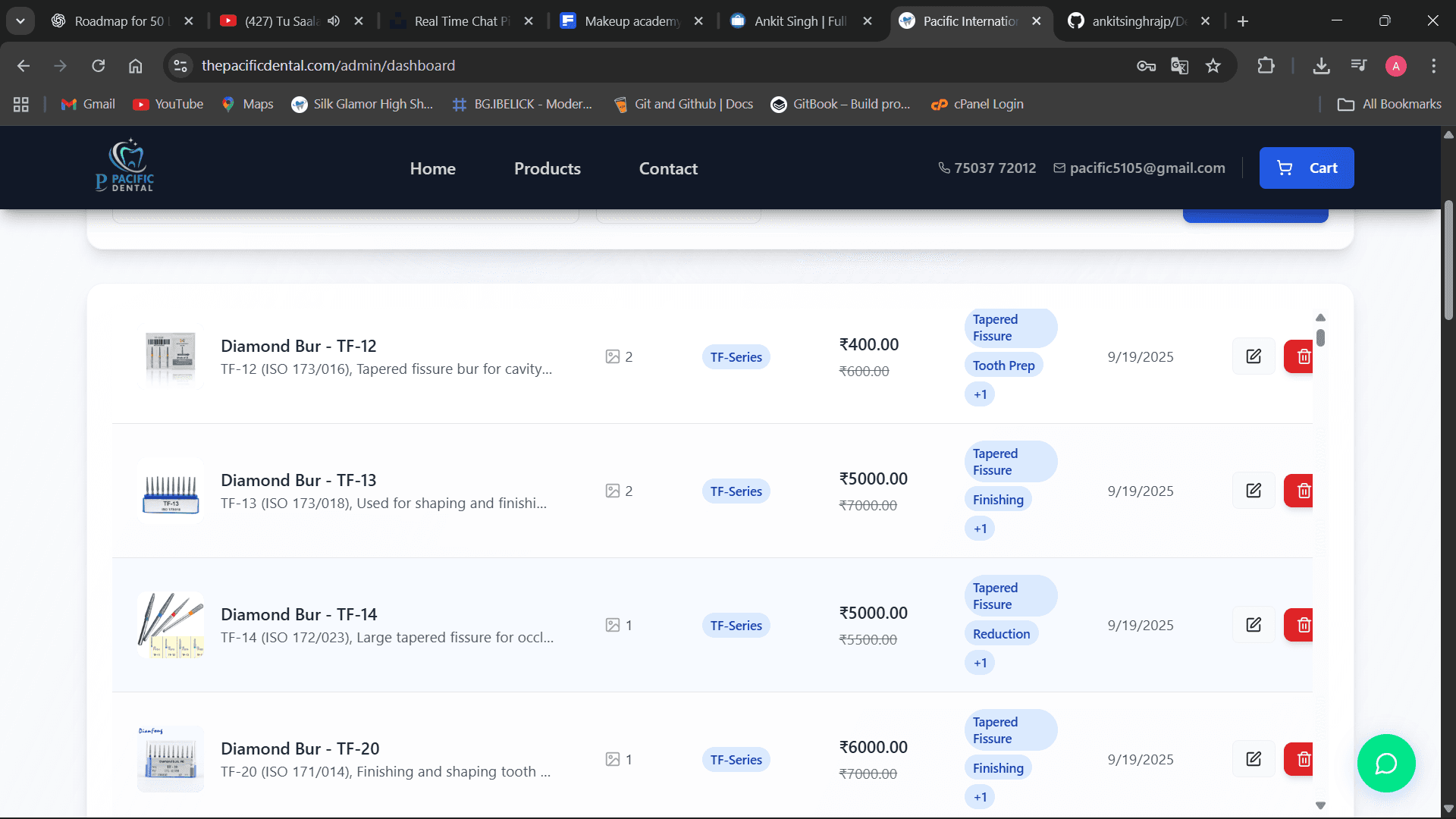This screenshot has height=819, width=1456.
Task: Open the Cart button
Action: point(1306,168)
